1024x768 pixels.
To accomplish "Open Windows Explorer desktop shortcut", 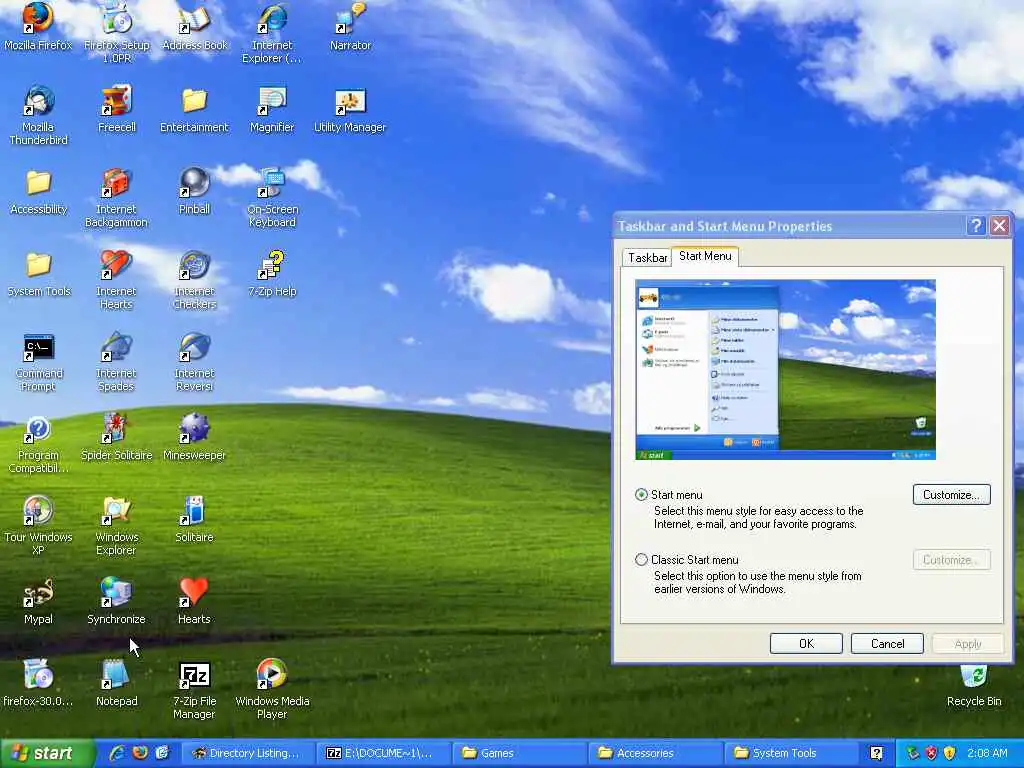I will click(x=116, y=526).
